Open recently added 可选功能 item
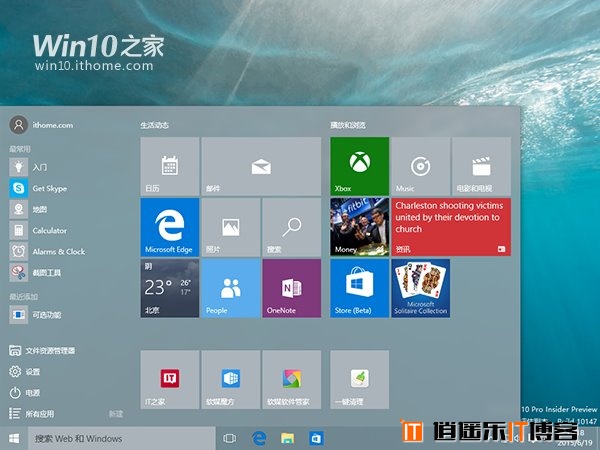 coord(35,315)
